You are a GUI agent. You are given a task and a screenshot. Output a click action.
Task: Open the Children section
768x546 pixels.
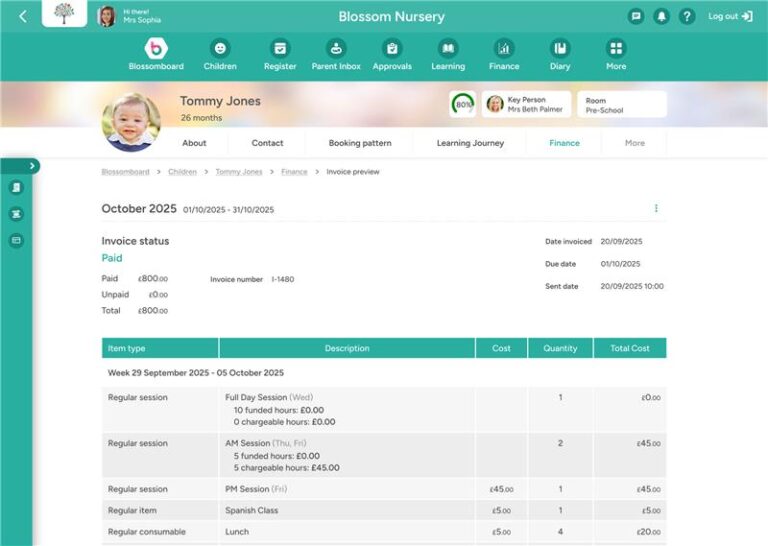point(220,54)
